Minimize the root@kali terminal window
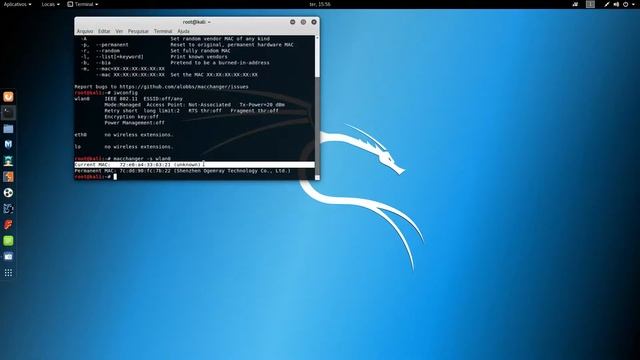This screenshot has height=360, width=640. tap(293, 22)
